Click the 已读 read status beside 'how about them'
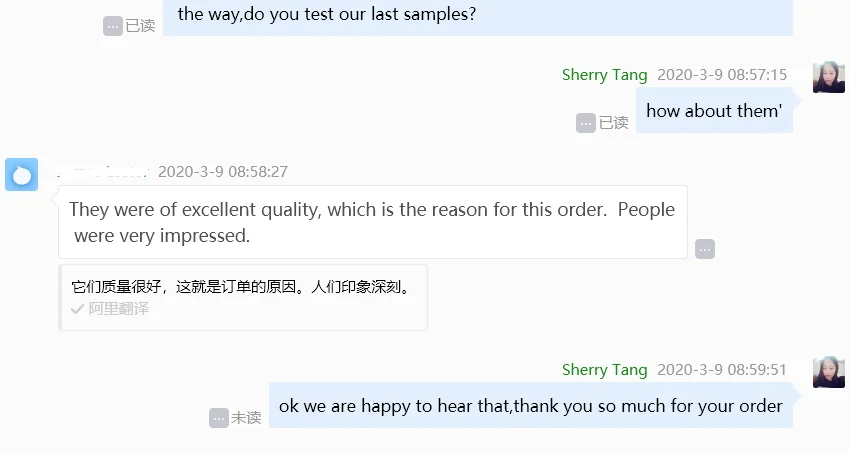849x453 pixels. [613, 123]
